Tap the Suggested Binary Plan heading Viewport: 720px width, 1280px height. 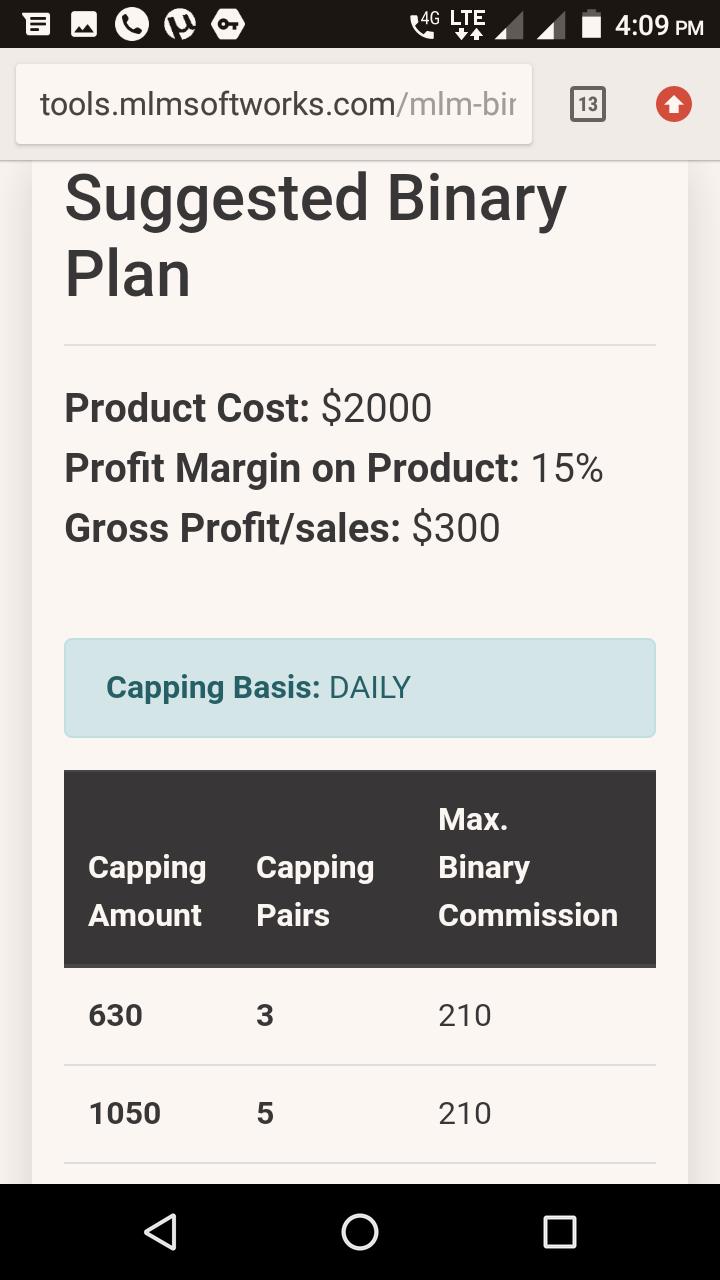(316, 236)
